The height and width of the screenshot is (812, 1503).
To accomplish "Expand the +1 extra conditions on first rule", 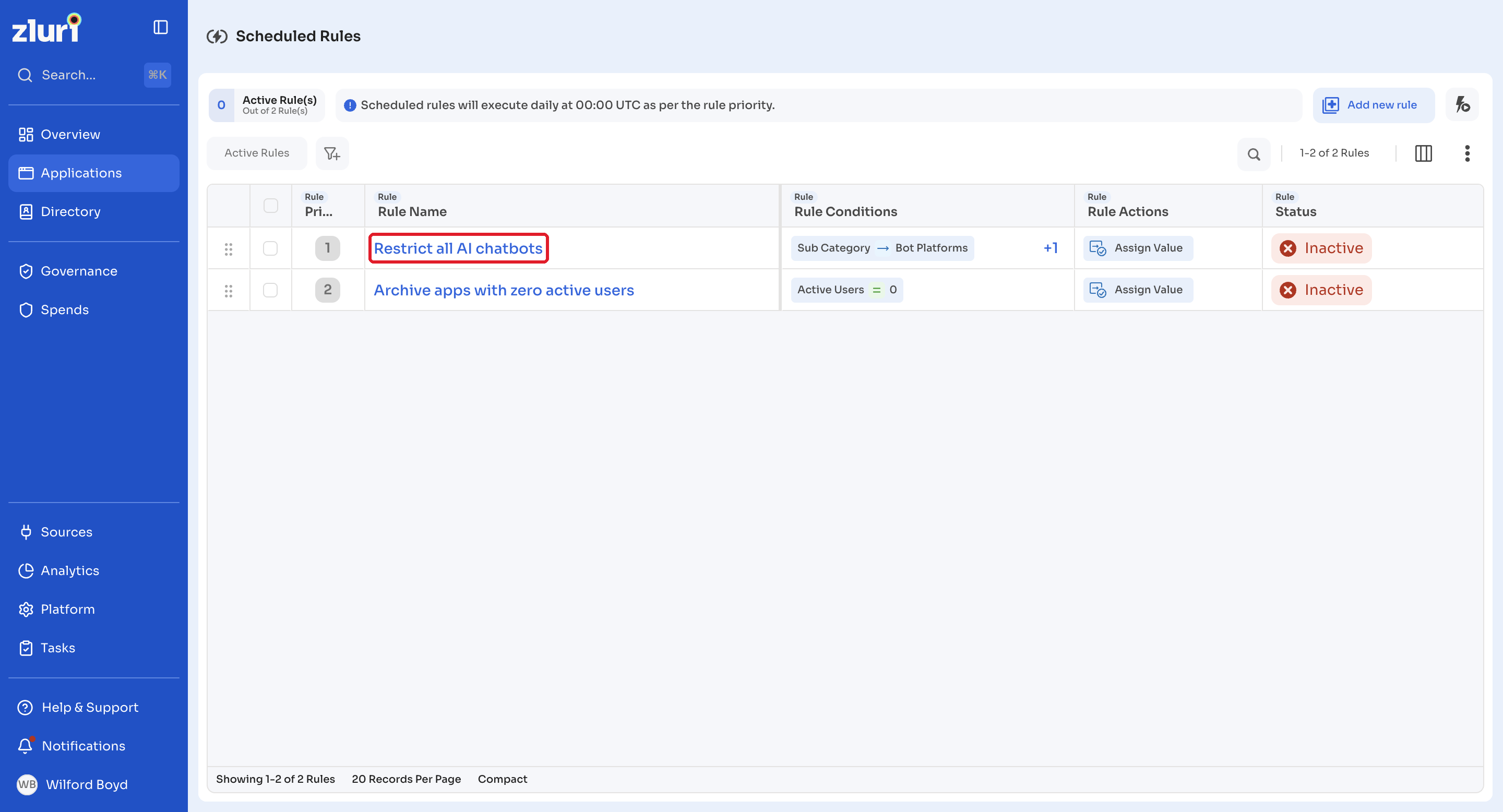I will point(1050,248).
